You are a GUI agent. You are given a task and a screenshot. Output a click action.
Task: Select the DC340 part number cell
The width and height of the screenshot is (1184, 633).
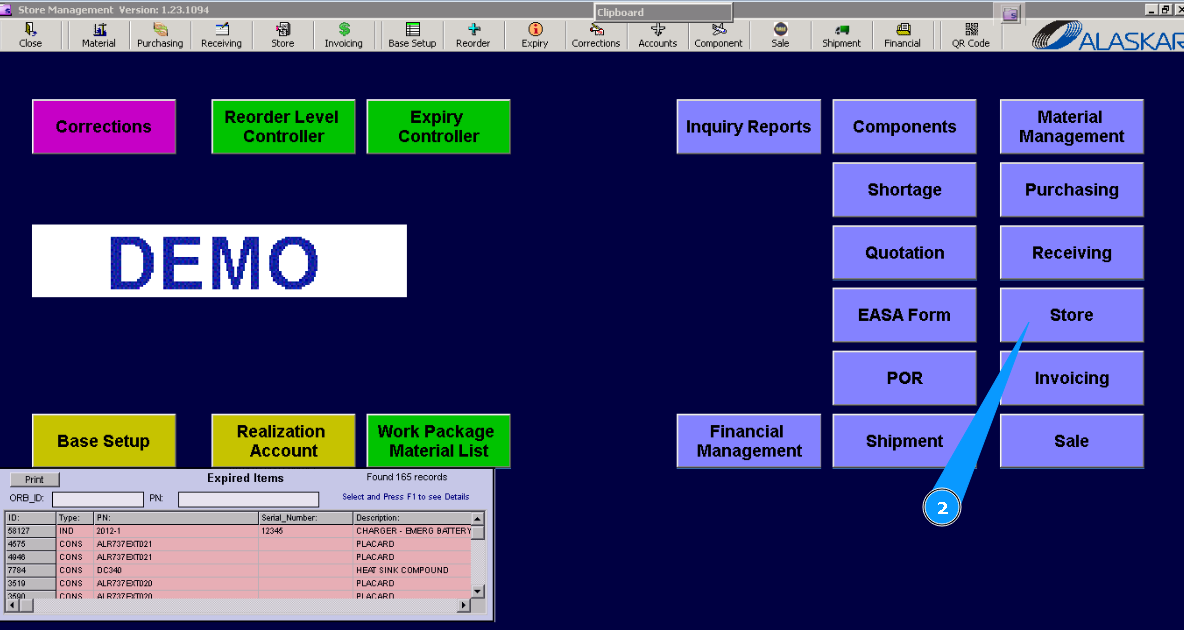pyautogui.click(x=177, y=570)
